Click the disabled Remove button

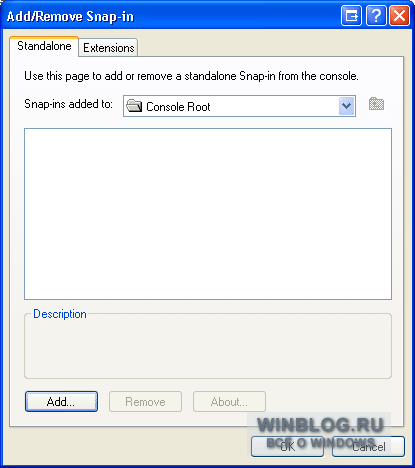[x=145, y=402]
